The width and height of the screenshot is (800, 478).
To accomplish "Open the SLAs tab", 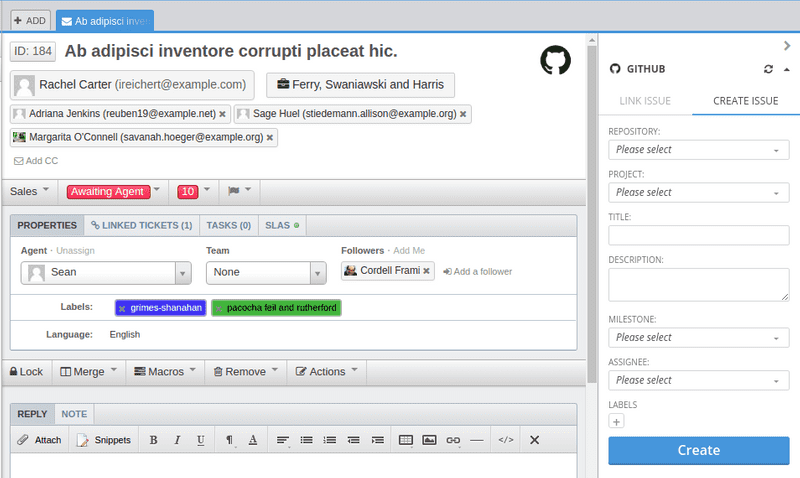I will coord(282,225).
